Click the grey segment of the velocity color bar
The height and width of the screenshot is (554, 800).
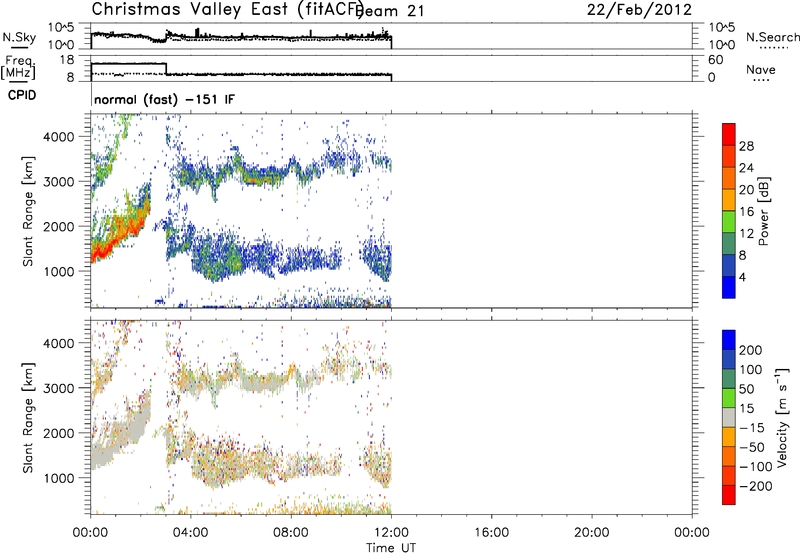pyautogui.click(x=729, y=417)
